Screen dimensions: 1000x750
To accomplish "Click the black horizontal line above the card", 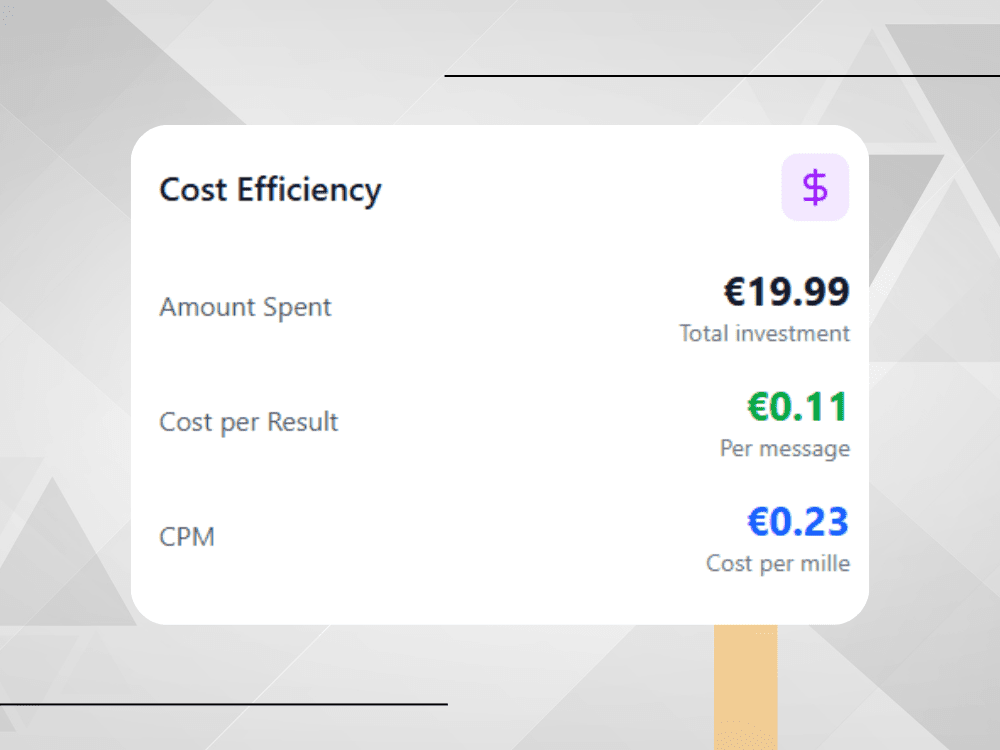I will 720,75.
